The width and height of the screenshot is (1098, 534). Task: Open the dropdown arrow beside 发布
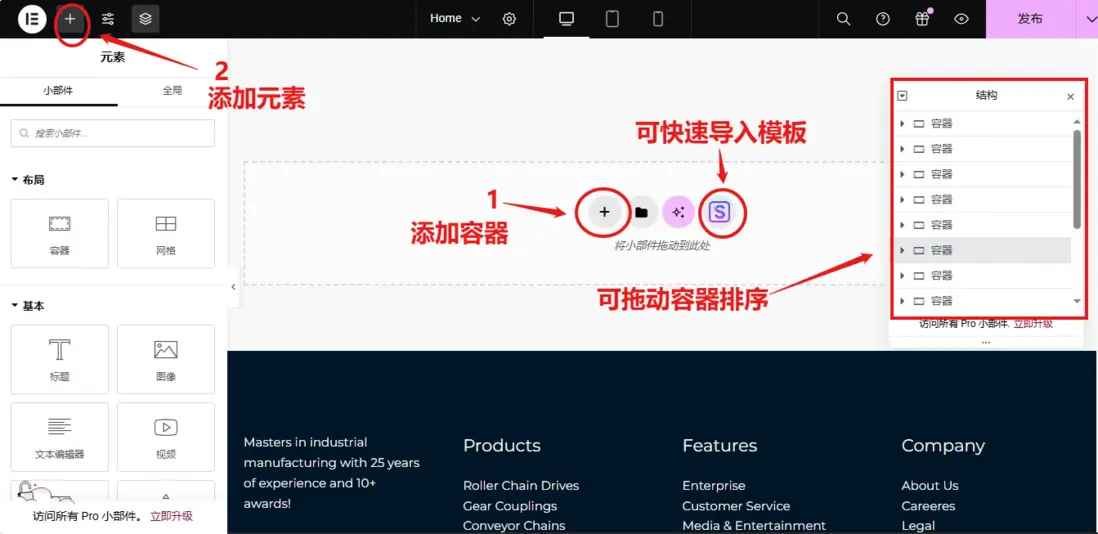coord(1089,19)
